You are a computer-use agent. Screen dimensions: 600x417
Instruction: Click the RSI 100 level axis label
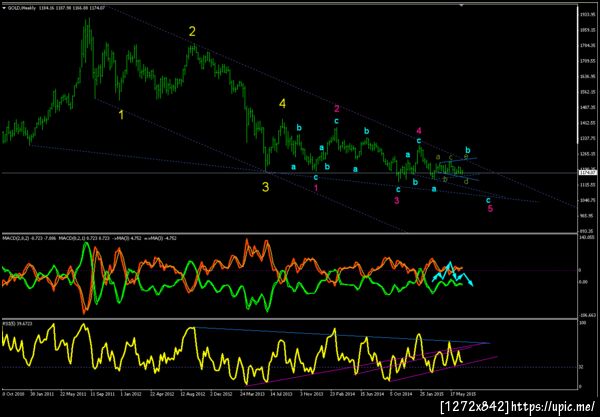click(581, 324)
